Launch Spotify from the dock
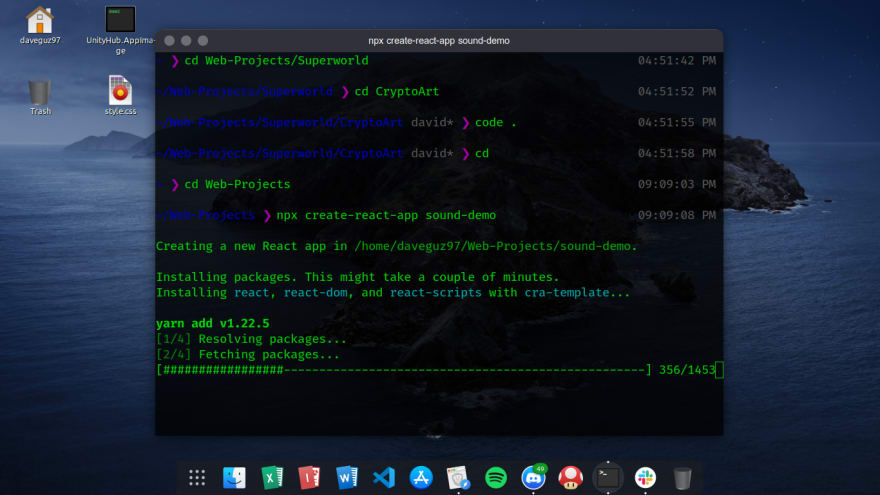 (x=496, y=478)
